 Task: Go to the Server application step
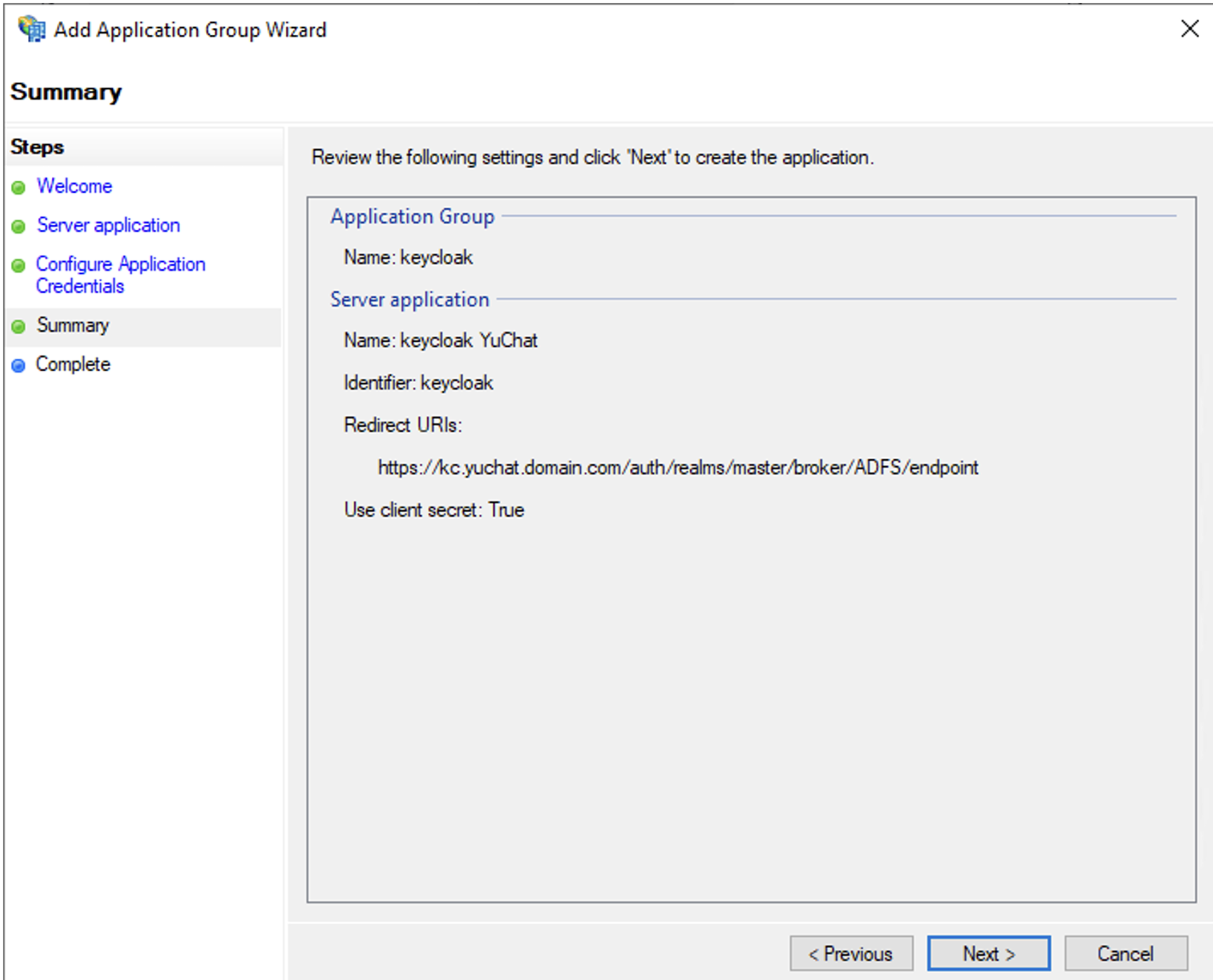coord(109,225)
